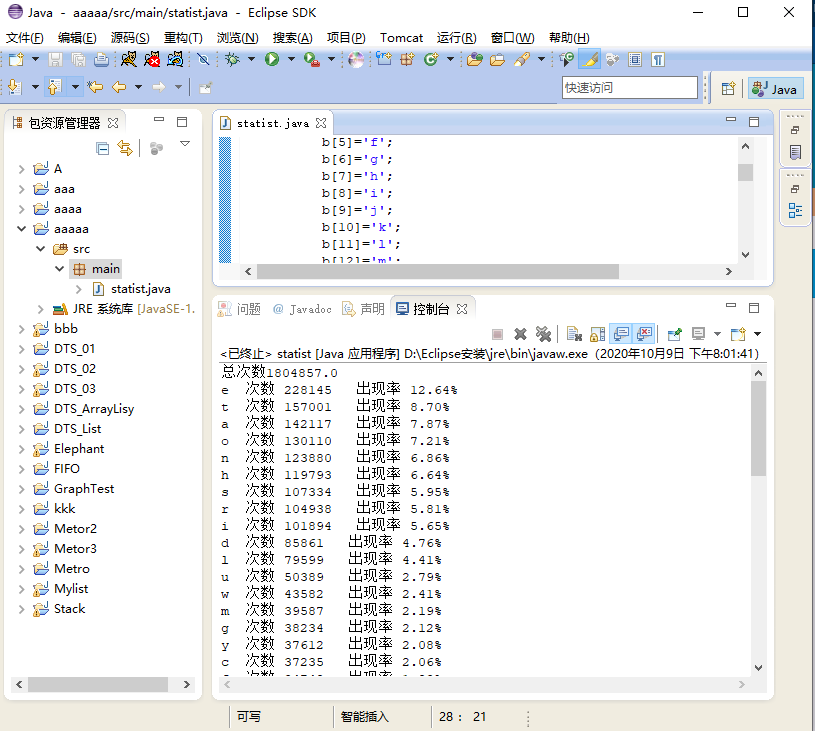Screen dimensions: 815x731
Task: Expand statist.java tree node
Action: click(78, 289)
